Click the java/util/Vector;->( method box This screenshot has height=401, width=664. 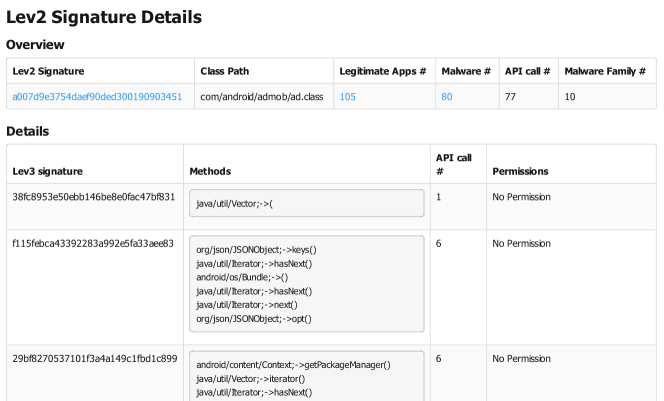click(x=306, y=204)
